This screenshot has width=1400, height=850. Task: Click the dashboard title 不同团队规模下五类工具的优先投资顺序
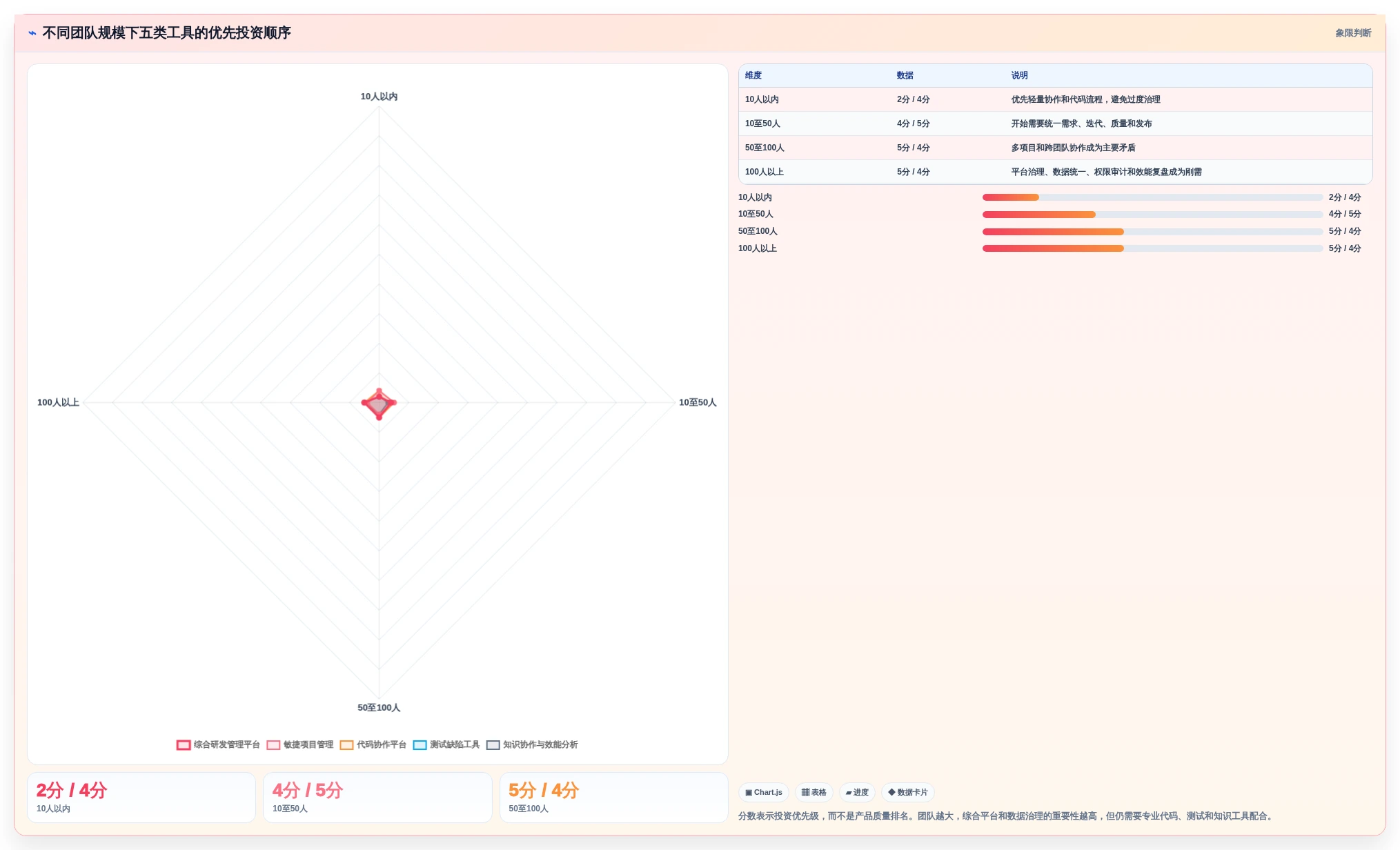click(166, 33)
